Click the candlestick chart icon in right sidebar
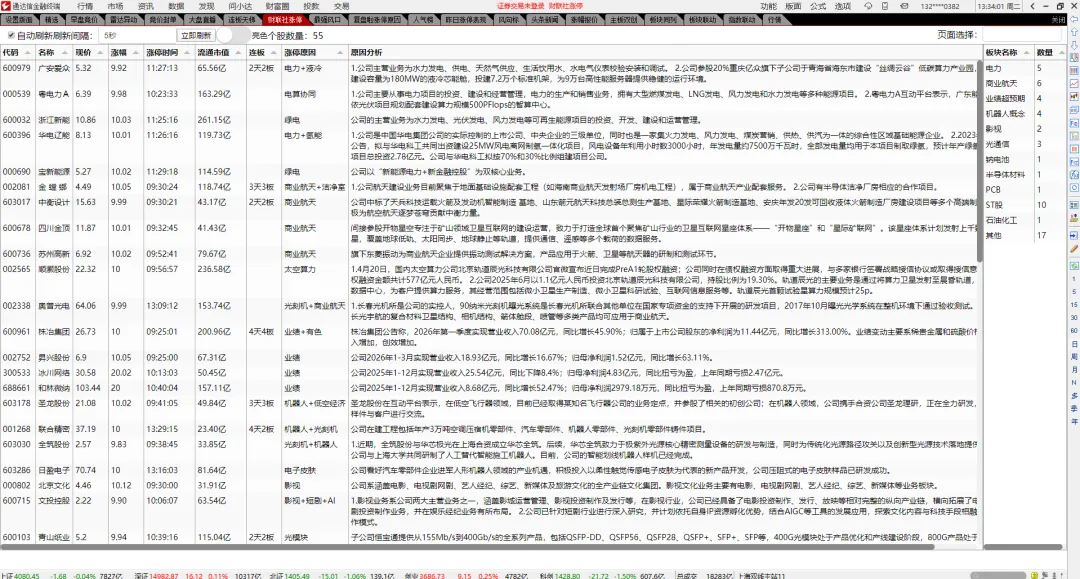The image size is (1080, 579). (1074, 96)
